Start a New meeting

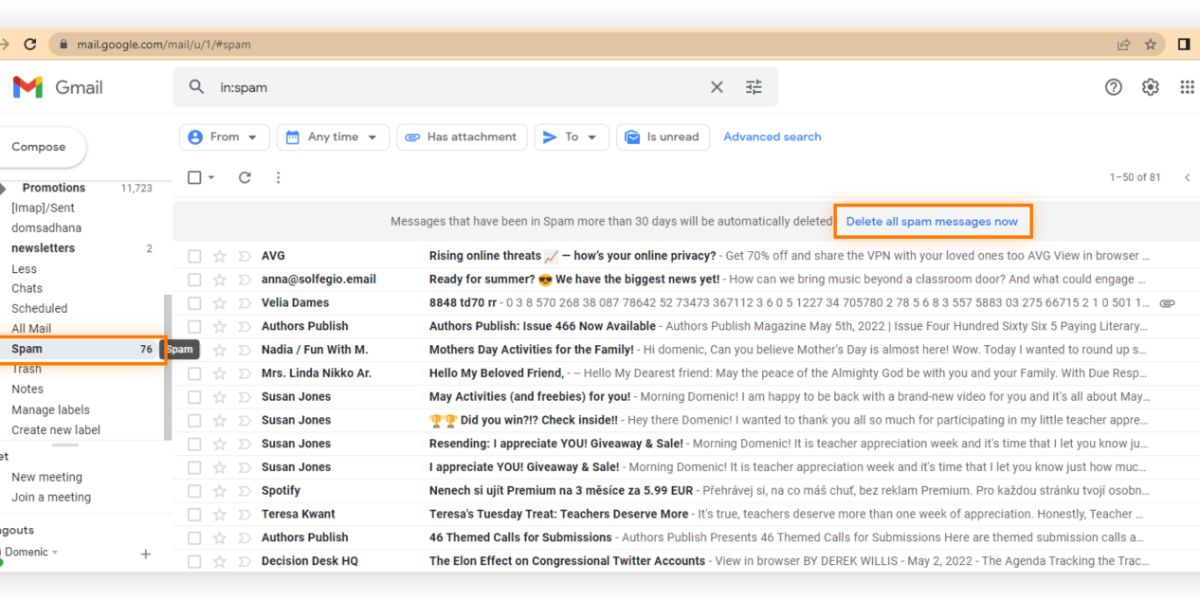click(x=47, y=477)
